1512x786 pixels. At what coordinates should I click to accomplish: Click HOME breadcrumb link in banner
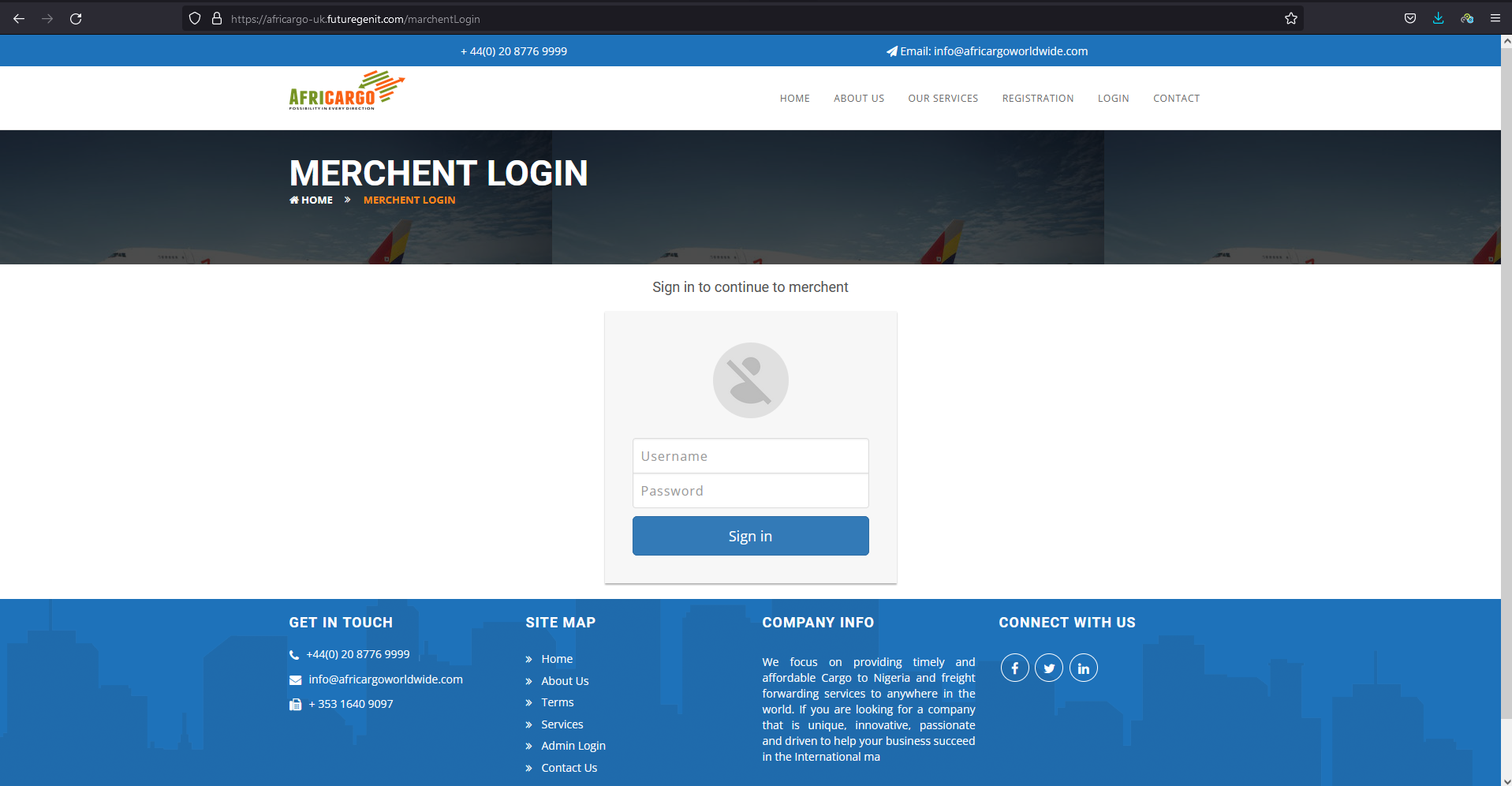(x=316, y=200)
